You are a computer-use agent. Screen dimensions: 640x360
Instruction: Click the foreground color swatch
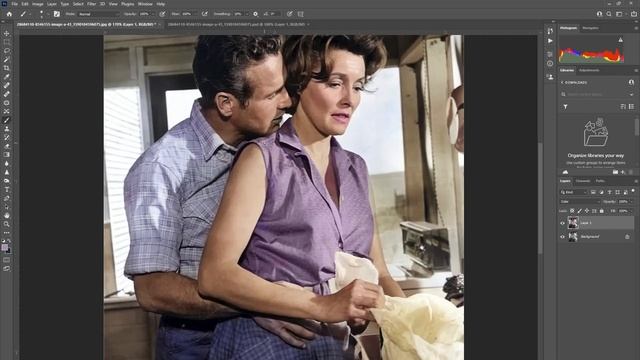[4, 247]
